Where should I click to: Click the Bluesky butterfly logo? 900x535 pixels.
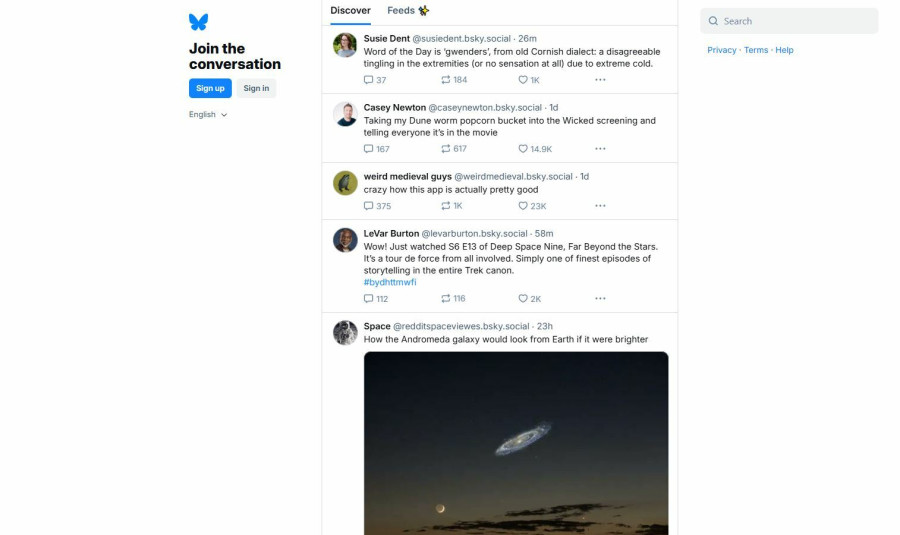(x=198, y=22)
